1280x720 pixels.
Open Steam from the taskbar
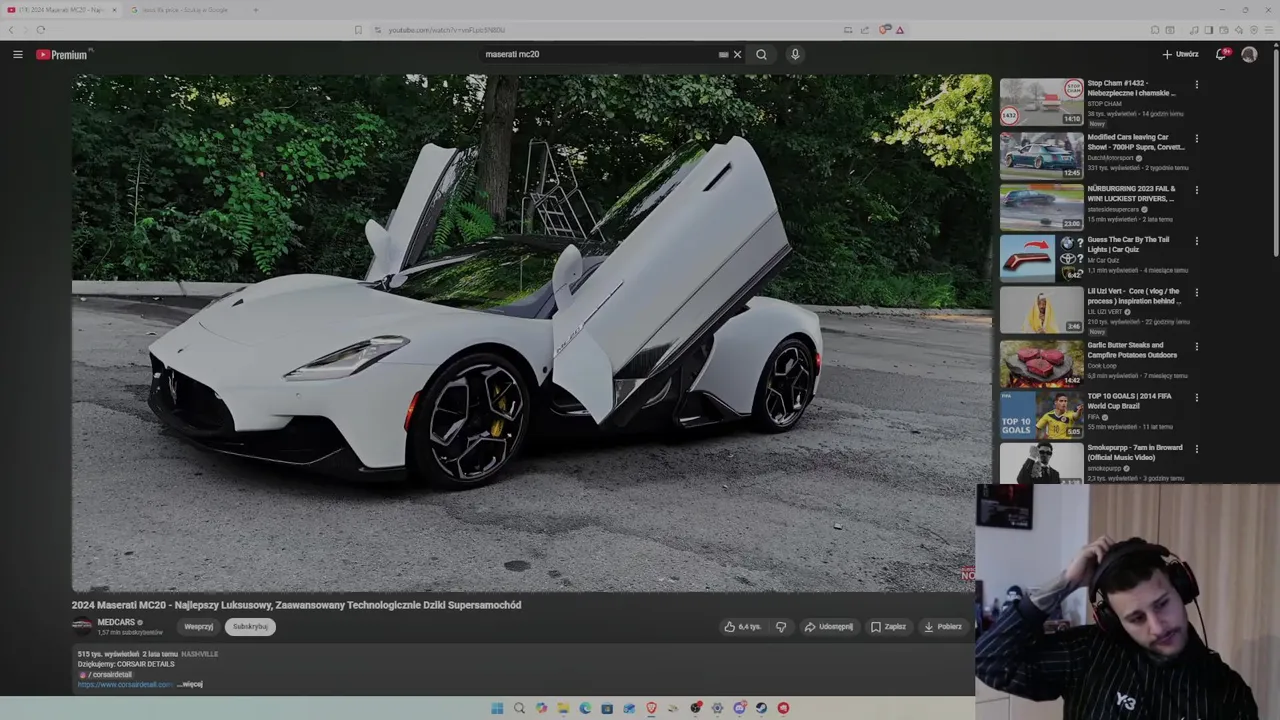(761, 708)
